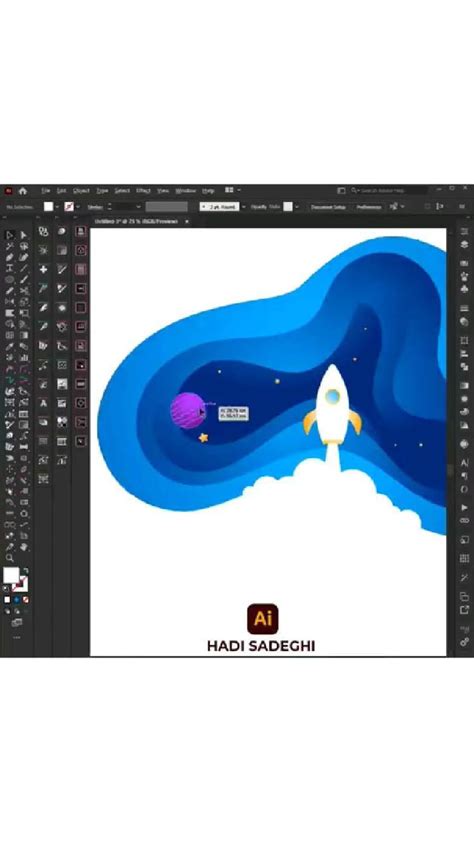Screen dimensions: 474x842
Task: Open the Window menu
Action: [x=186, y=191]
